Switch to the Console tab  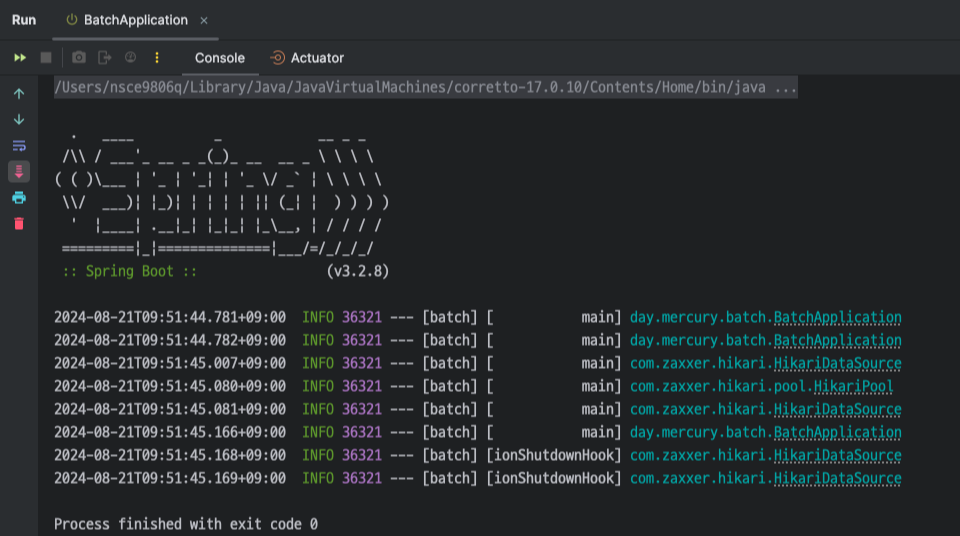click(220, 58)
